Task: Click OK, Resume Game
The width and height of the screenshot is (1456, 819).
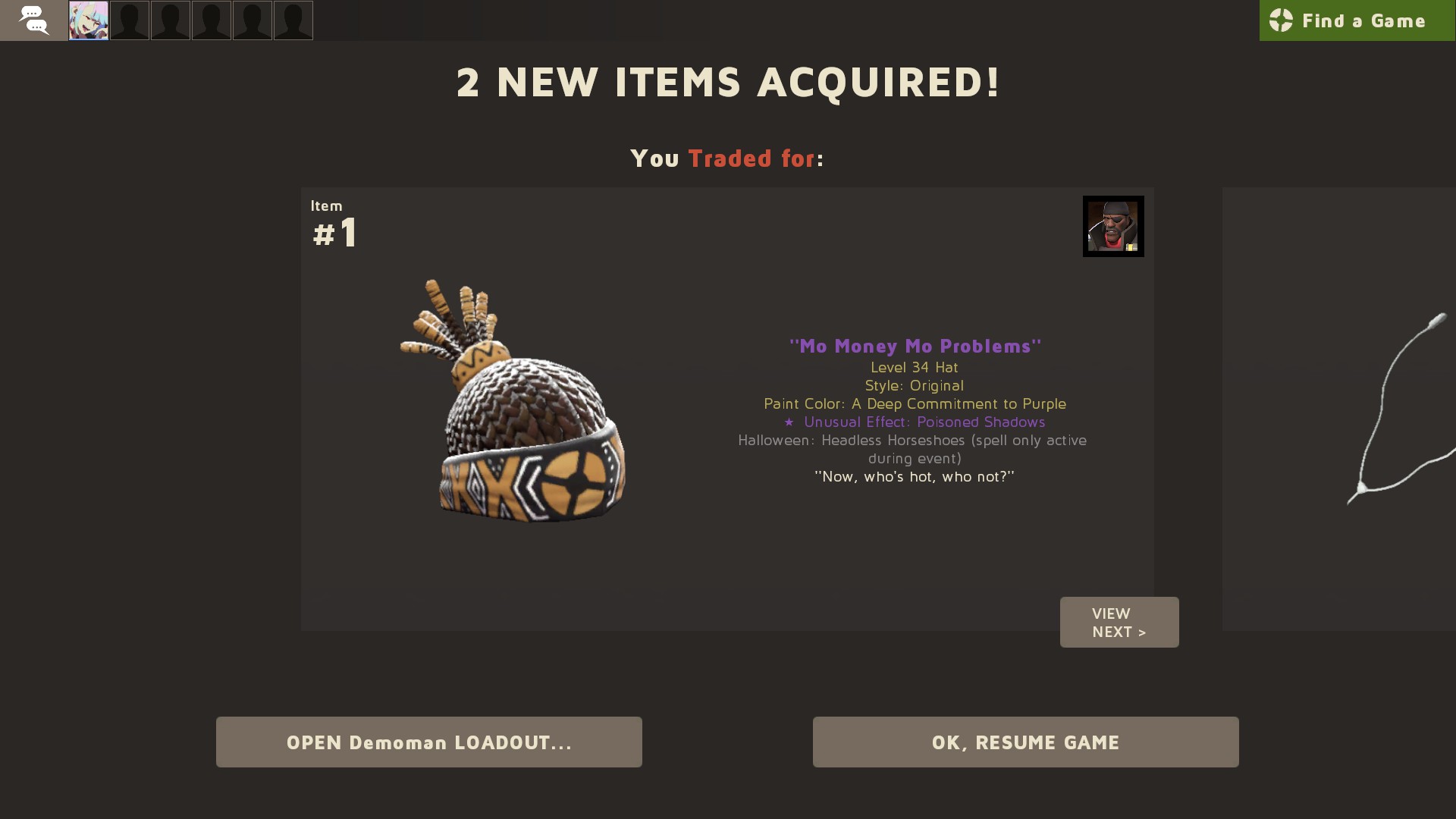Action: coord(1026,742)
